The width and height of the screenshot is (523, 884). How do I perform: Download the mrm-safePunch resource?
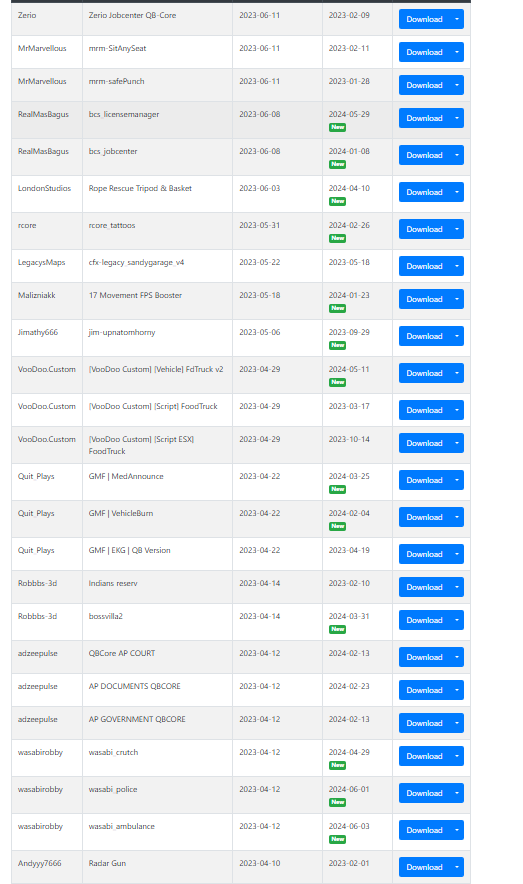[424, 85]
